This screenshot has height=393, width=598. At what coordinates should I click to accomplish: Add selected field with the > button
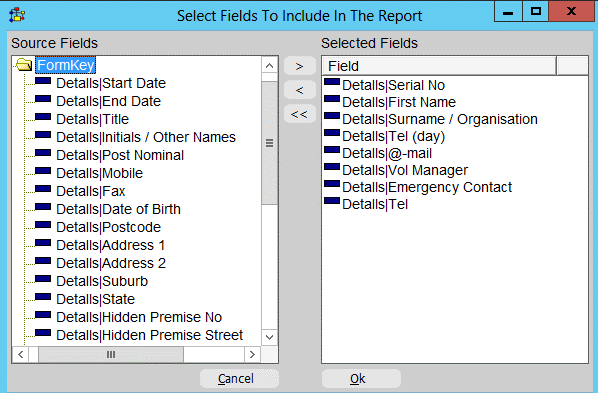click(x=300, y=66)
